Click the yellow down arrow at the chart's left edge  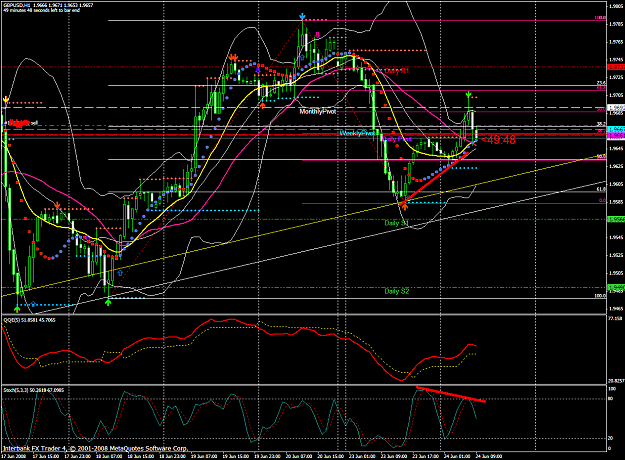[6, 99]
